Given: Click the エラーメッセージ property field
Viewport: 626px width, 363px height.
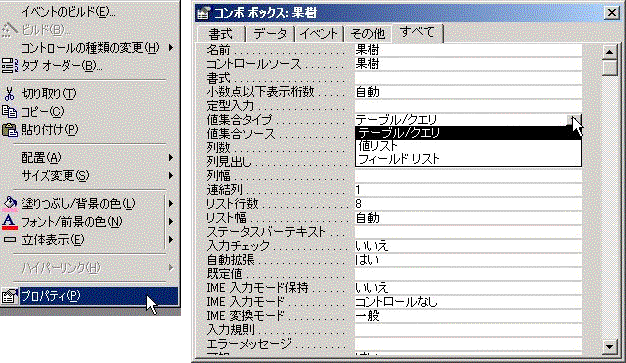Looking at the screenshot, I should pyautogui.click(x=468, y=343).
